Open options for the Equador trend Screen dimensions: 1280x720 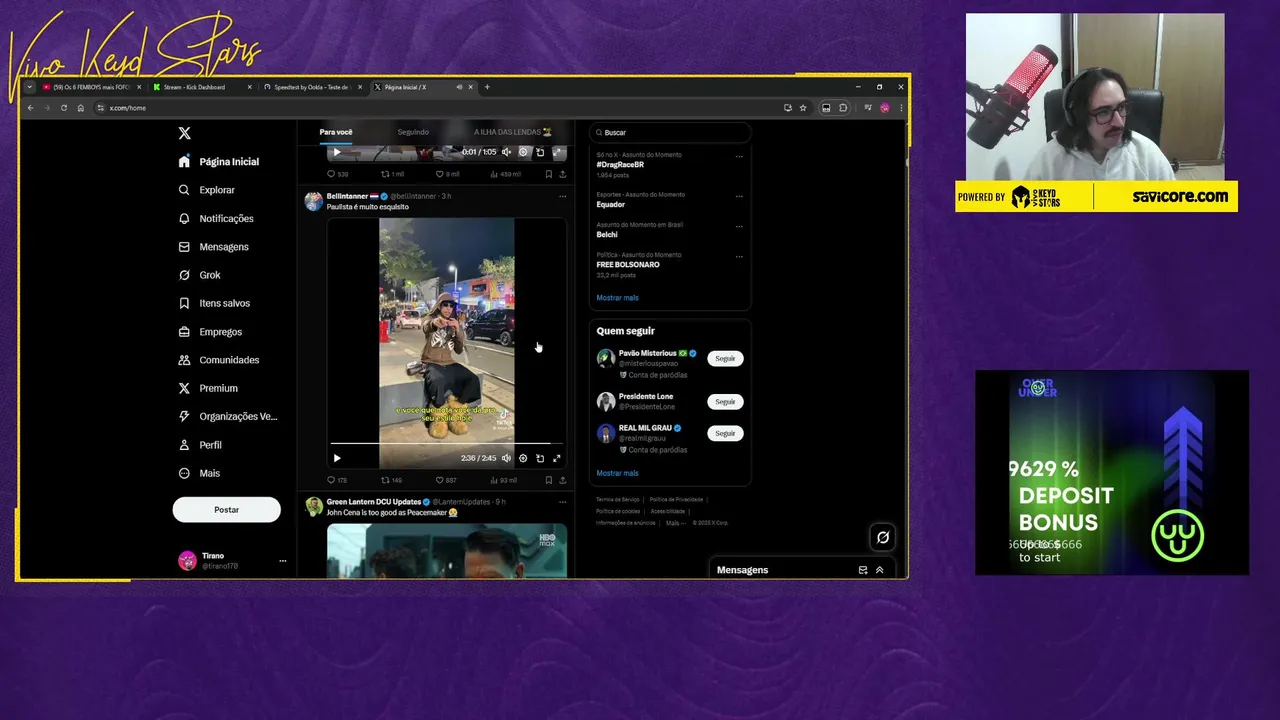pos(739,196)
